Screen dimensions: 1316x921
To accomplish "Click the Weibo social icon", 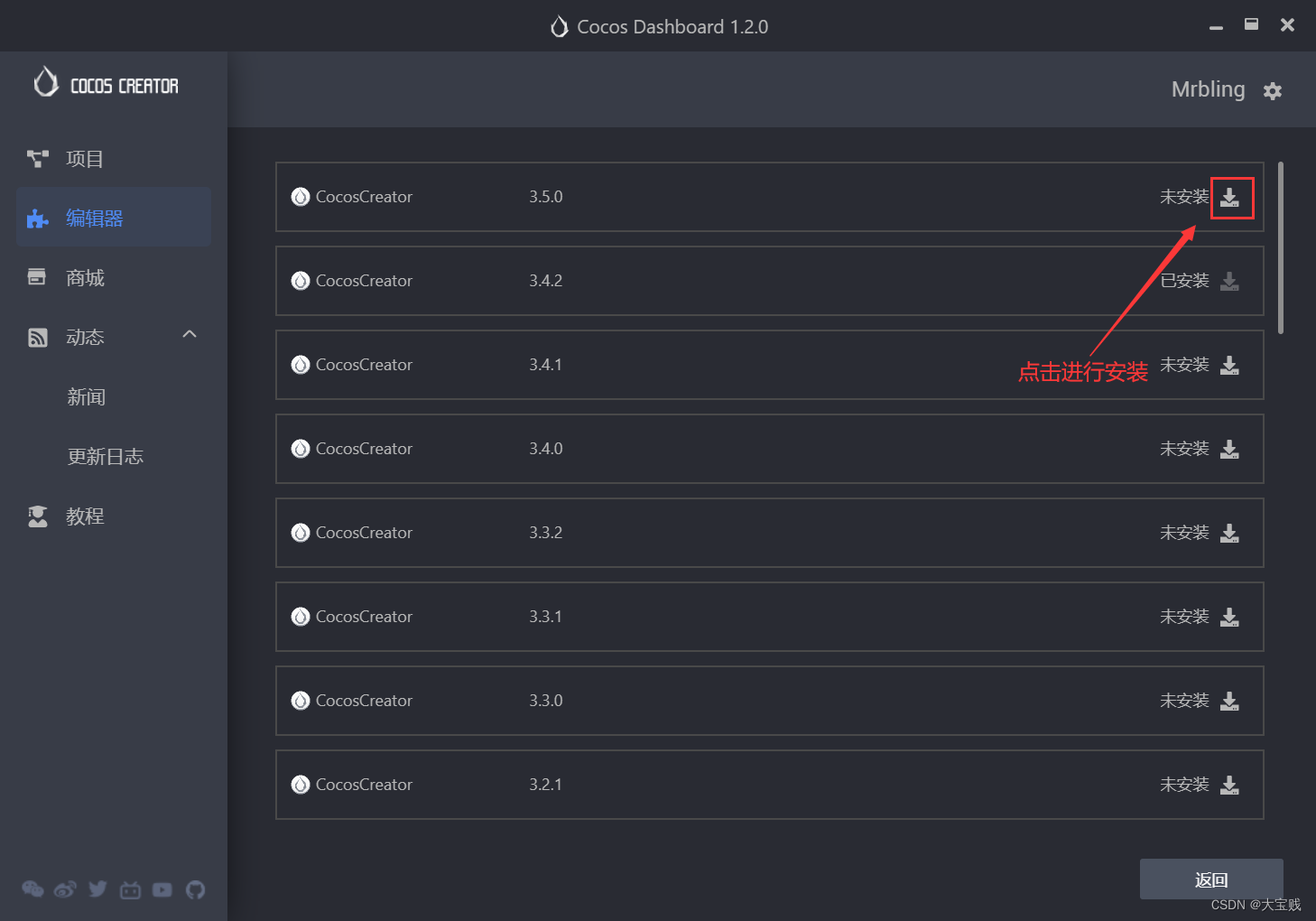I will [x=65, y=890].
